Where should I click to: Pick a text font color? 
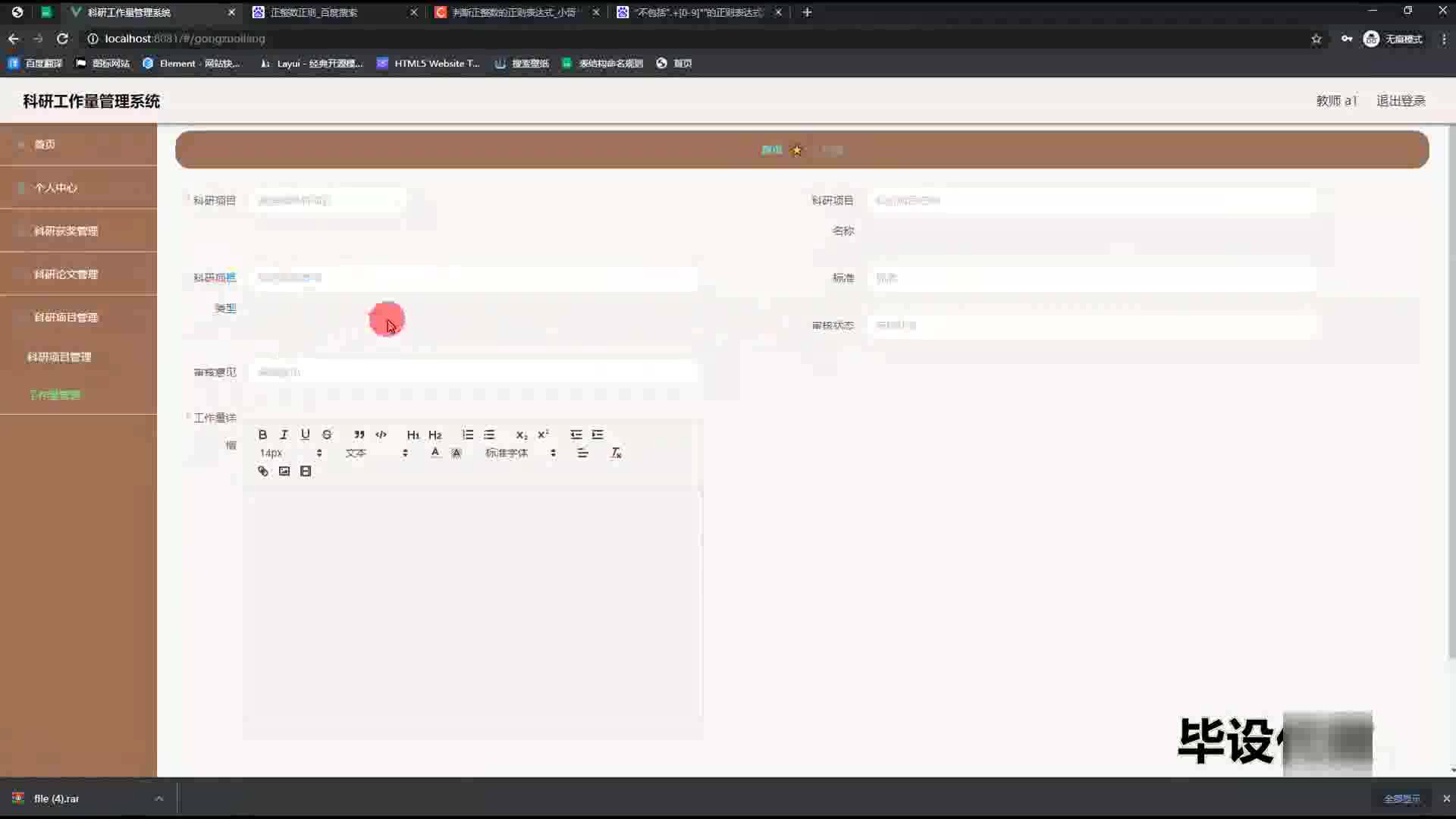(435, 453)
